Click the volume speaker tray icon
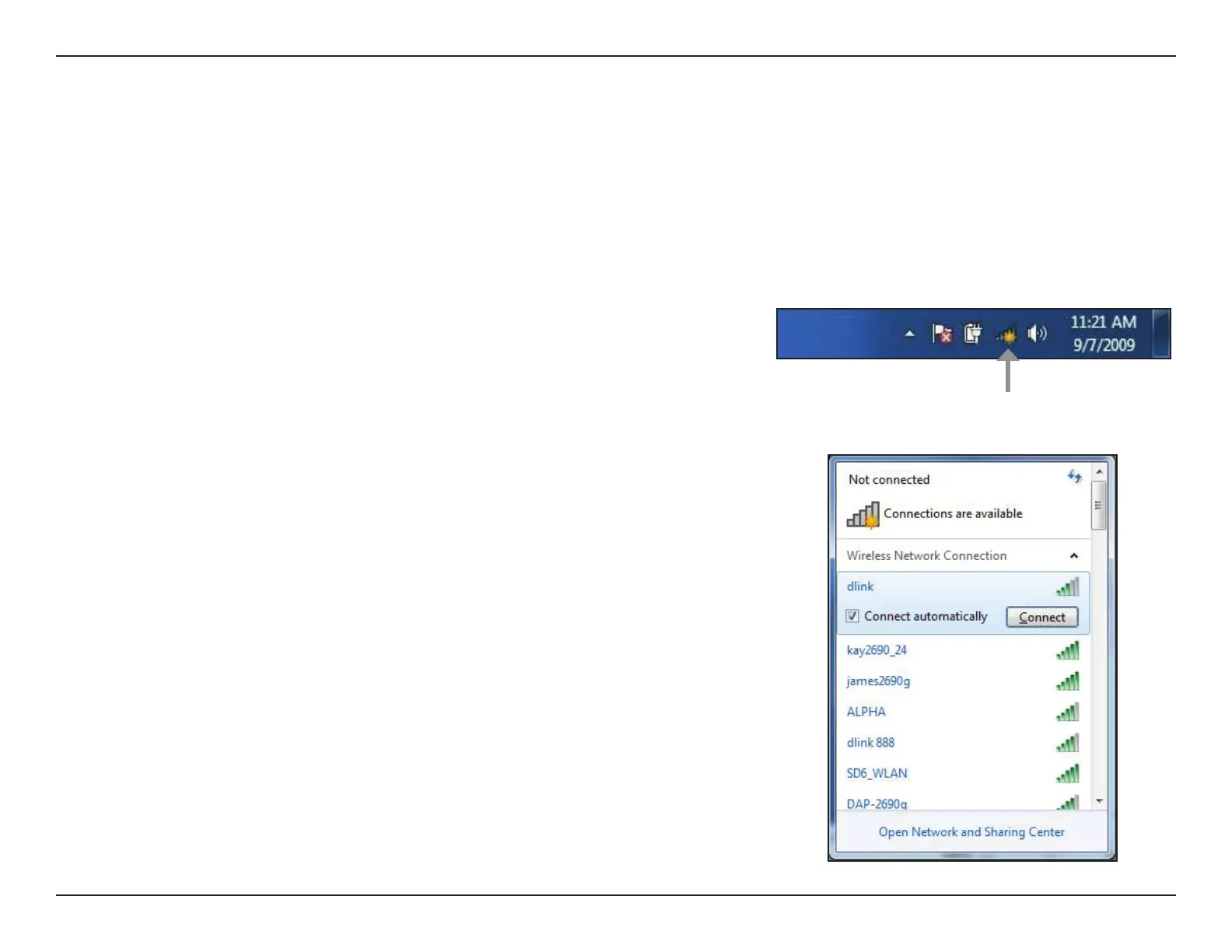 tap(1038, 334)
